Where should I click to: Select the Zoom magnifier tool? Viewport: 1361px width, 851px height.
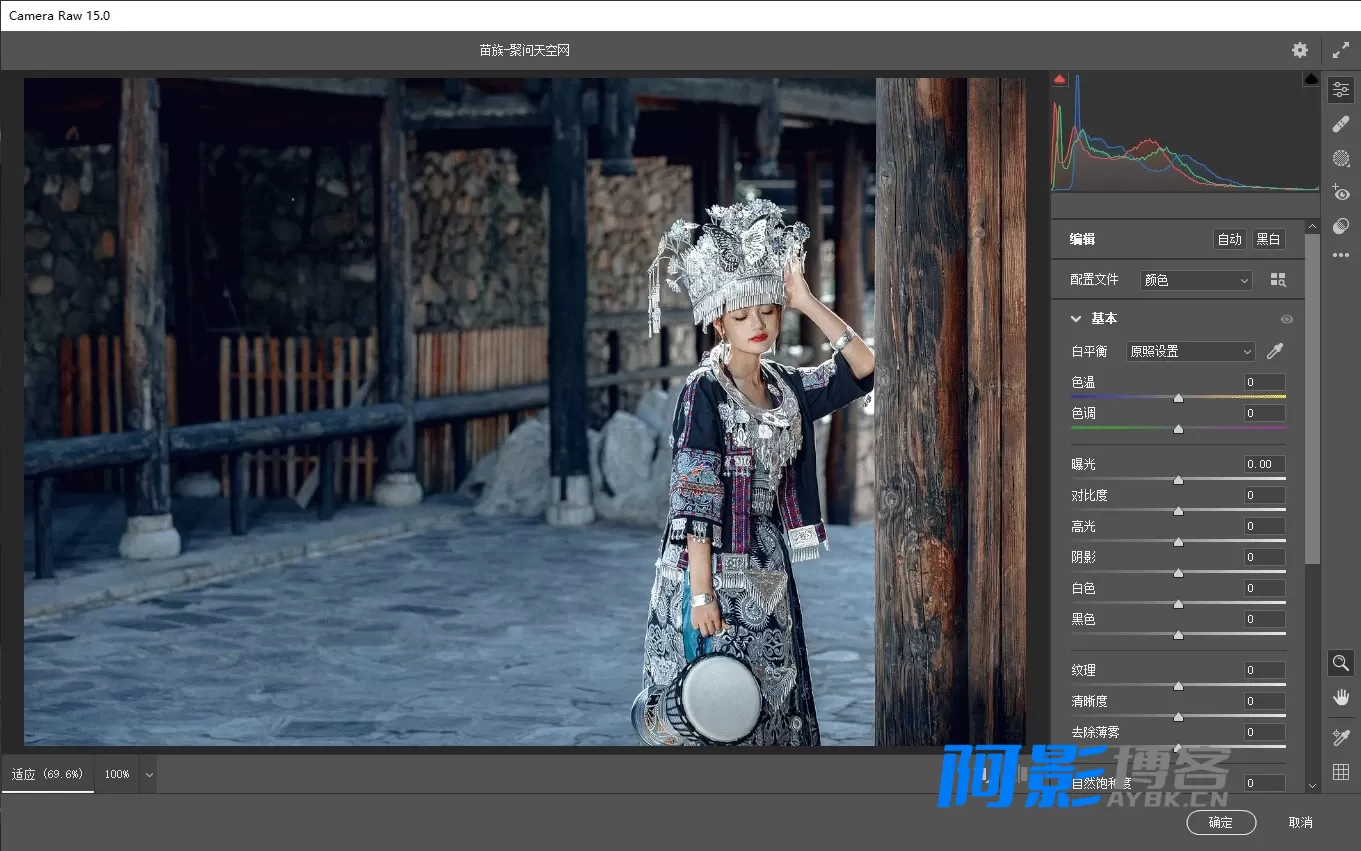(x=1341, y=662)
